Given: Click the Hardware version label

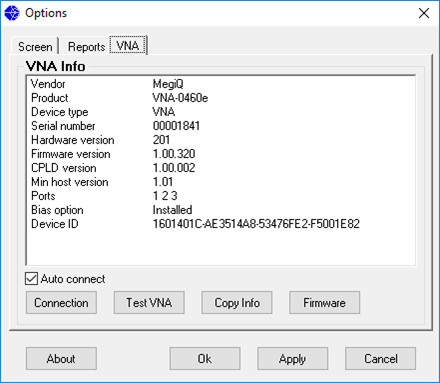Looking at the screenshot, I should pyautogui.click(x=73, y=140).
